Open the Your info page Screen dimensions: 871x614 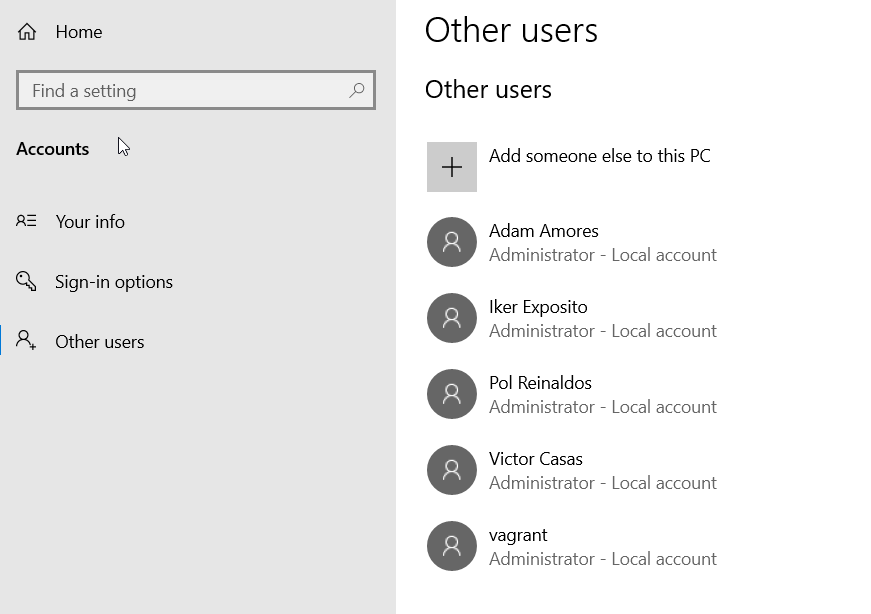(90, 222)
